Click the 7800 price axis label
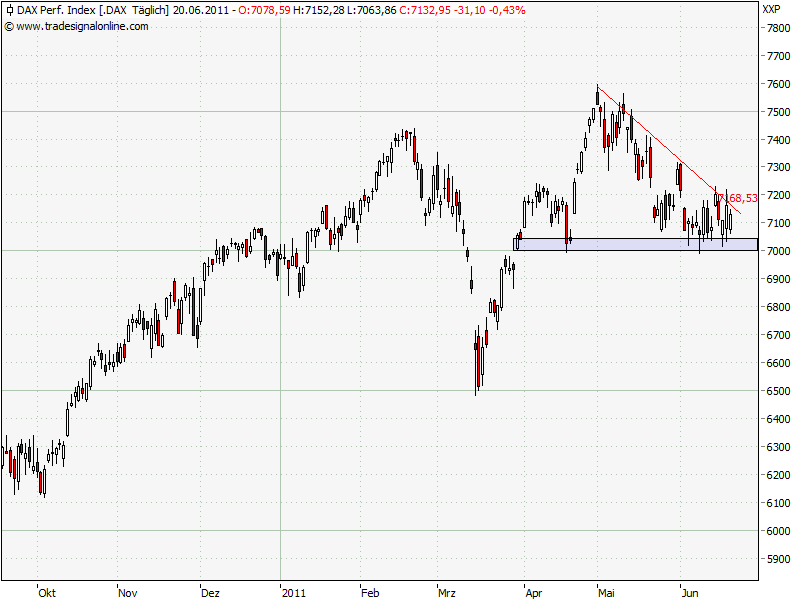 pyautogui.click(x=779, y=28)
